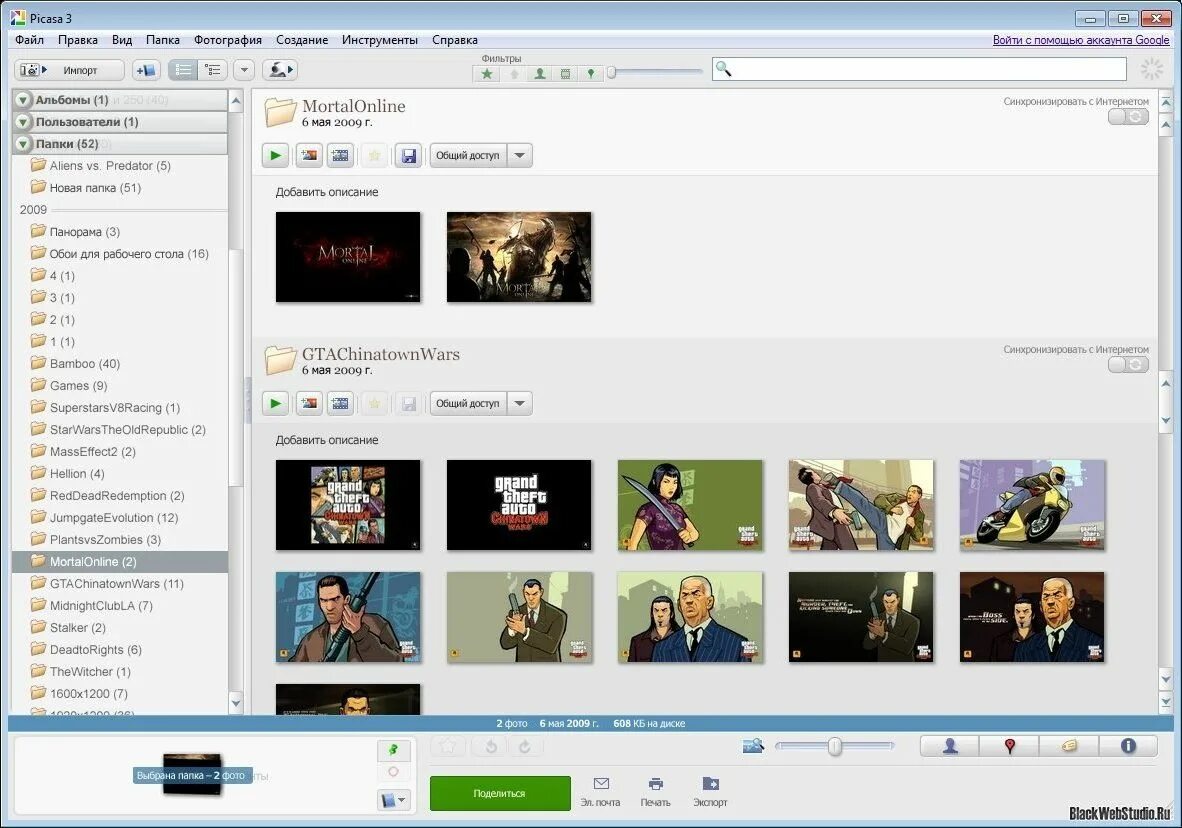Image resolution: width=1182 pixels, height=828 pixels.
Task: Open the Вид menu
Action: 122,40
